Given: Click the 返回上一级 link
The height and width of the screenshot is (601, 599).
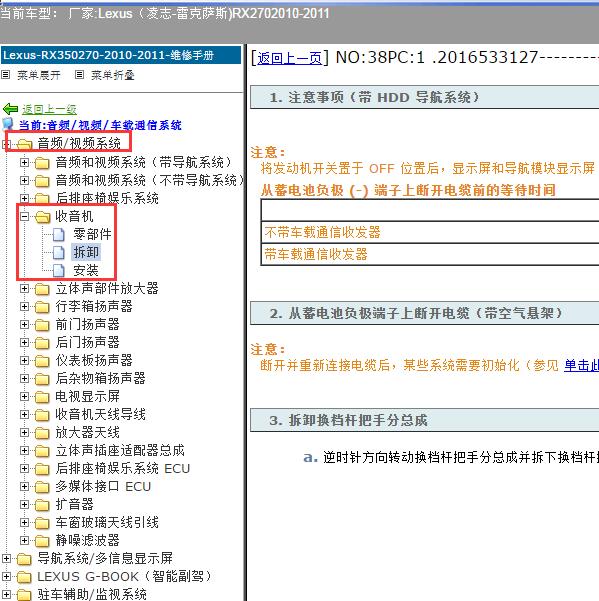Looking at the screenshot, I should 49,110.
